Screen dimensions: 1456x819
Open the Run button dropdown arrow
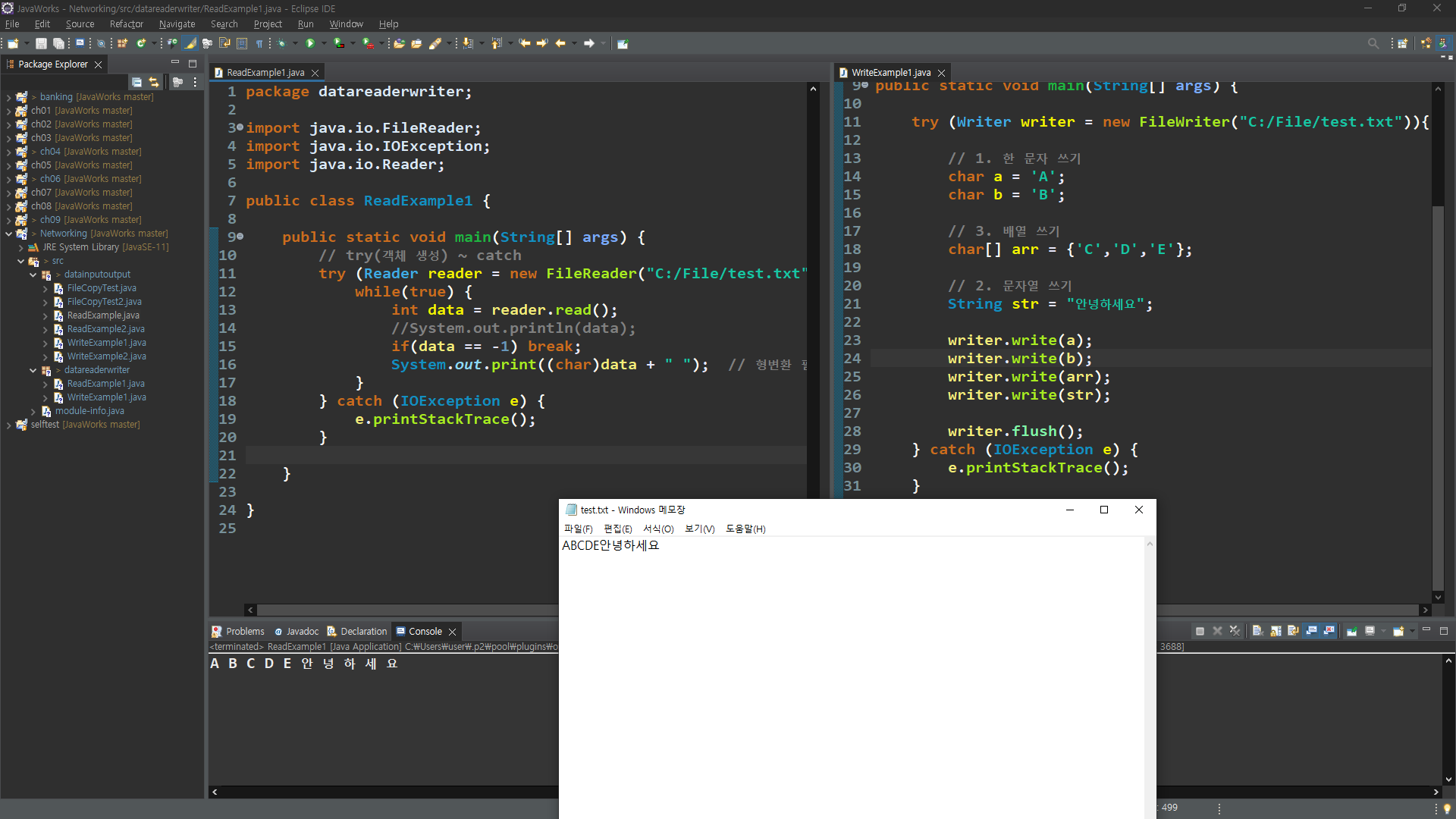[x=324, y=43]
